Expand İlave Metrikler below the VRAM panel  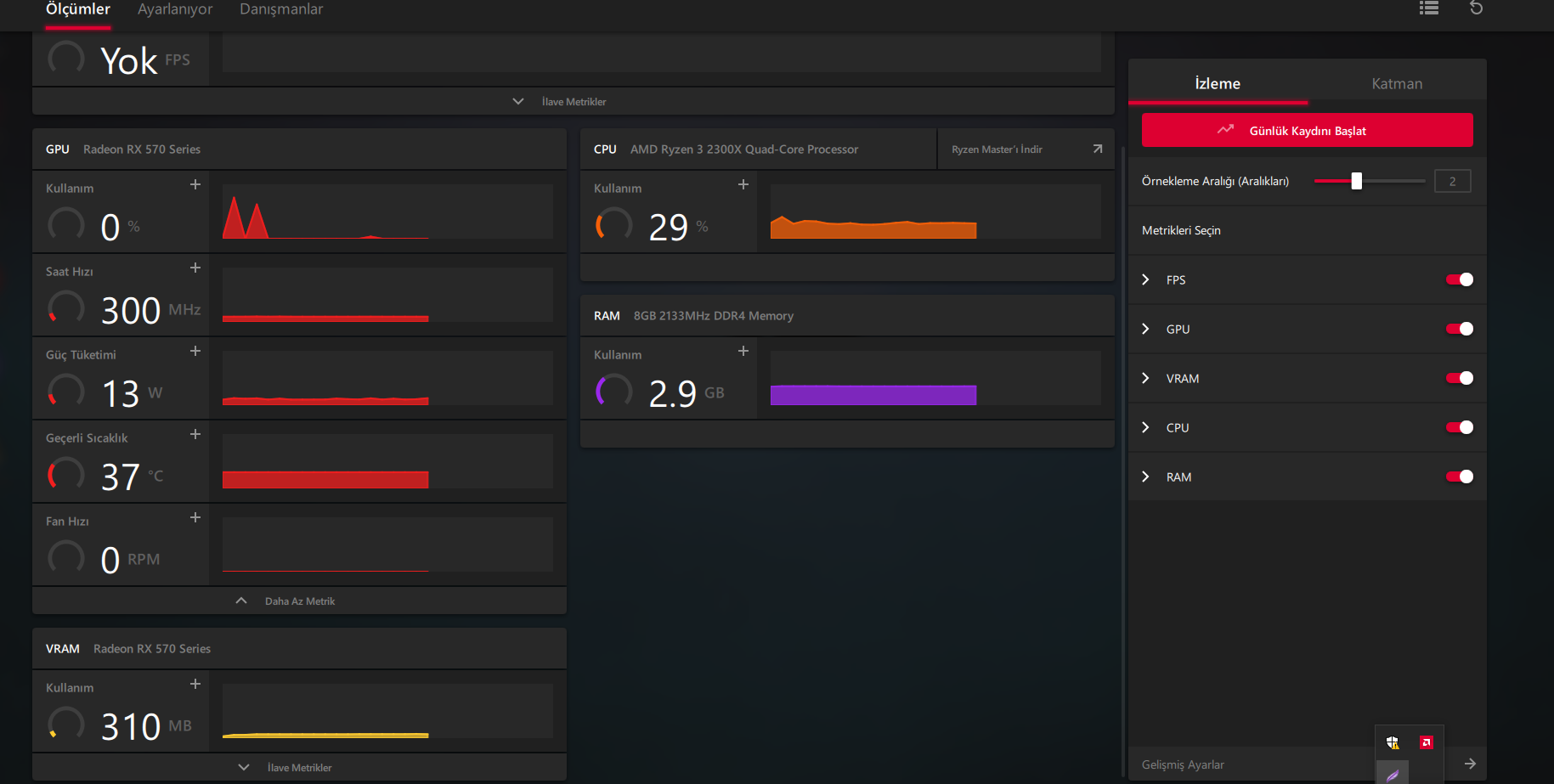(x=299, y=767)
